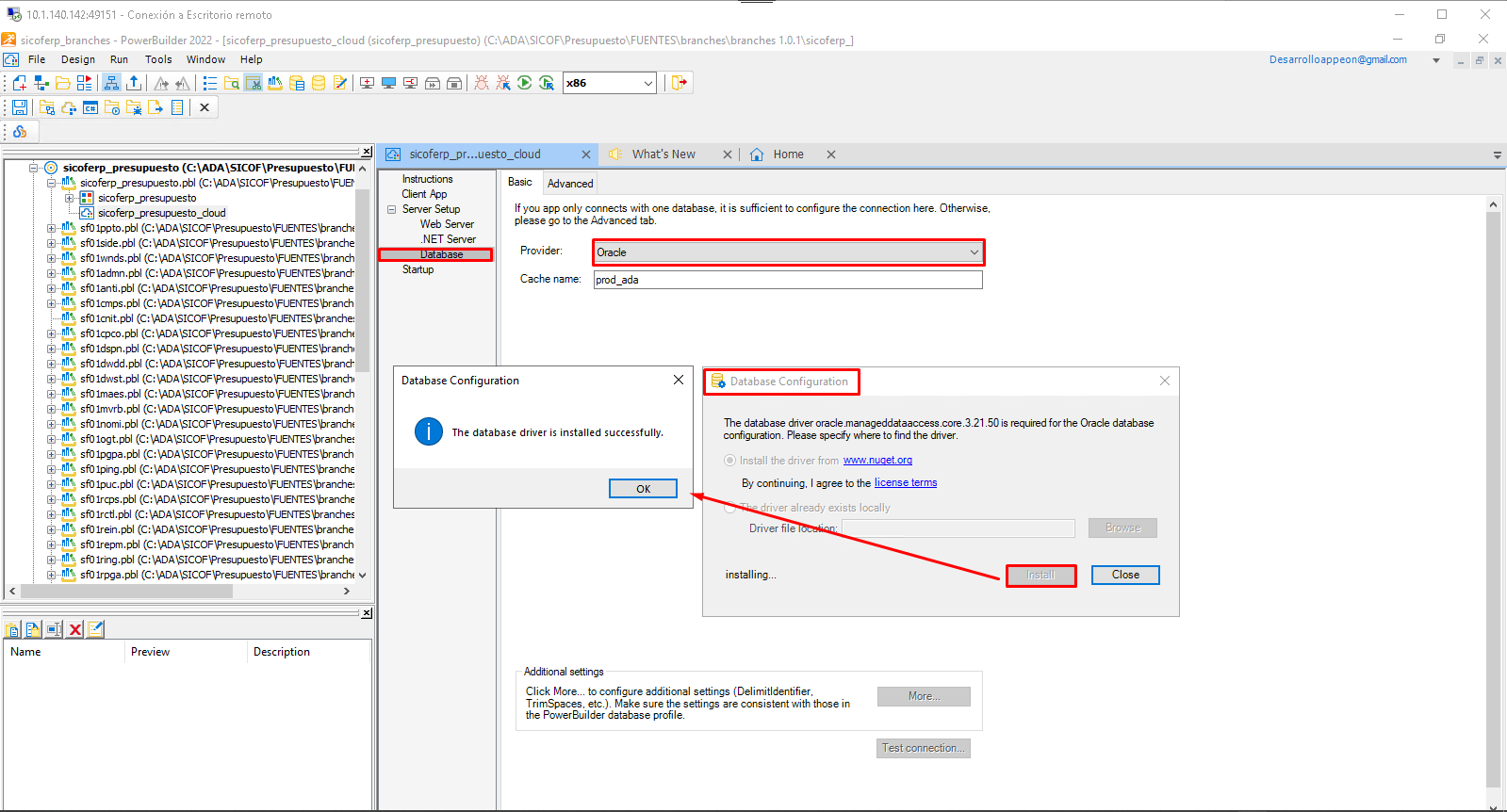This screenshot has height=812, width=1507.
Task: Click the Close button in Database Configuration
Action: pyautogui.click(x=1124, y=575)
